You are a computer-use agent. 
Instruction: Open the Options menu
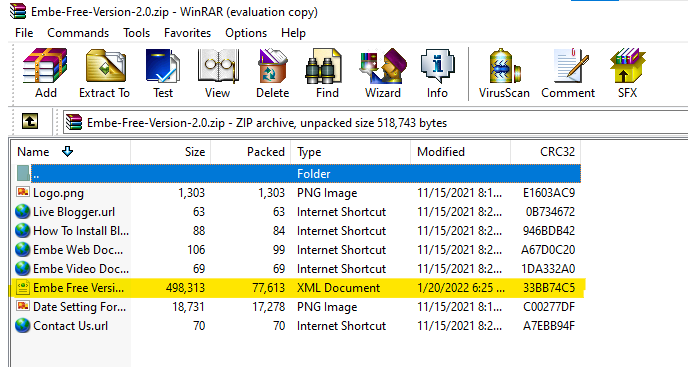(x=246, y=33)
